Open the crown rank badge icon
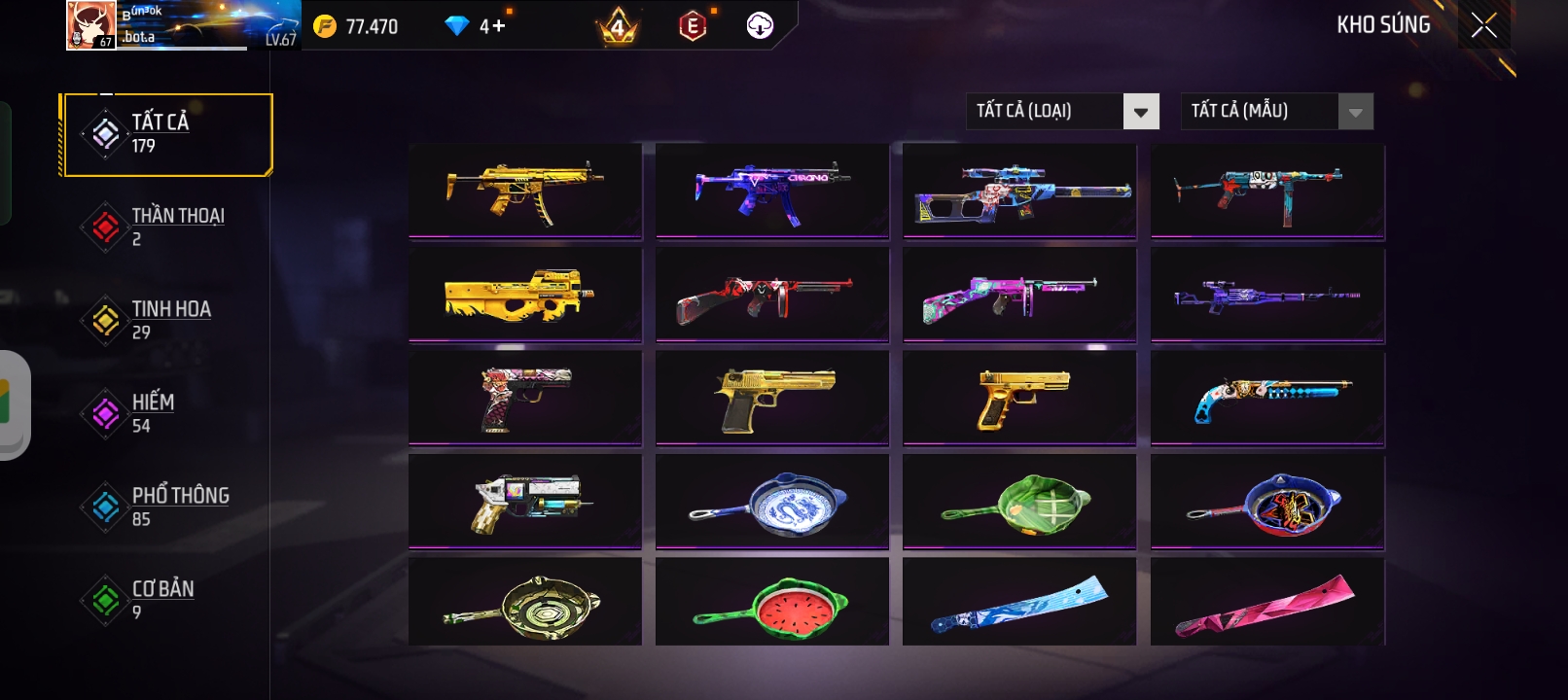 pos(617,26)
